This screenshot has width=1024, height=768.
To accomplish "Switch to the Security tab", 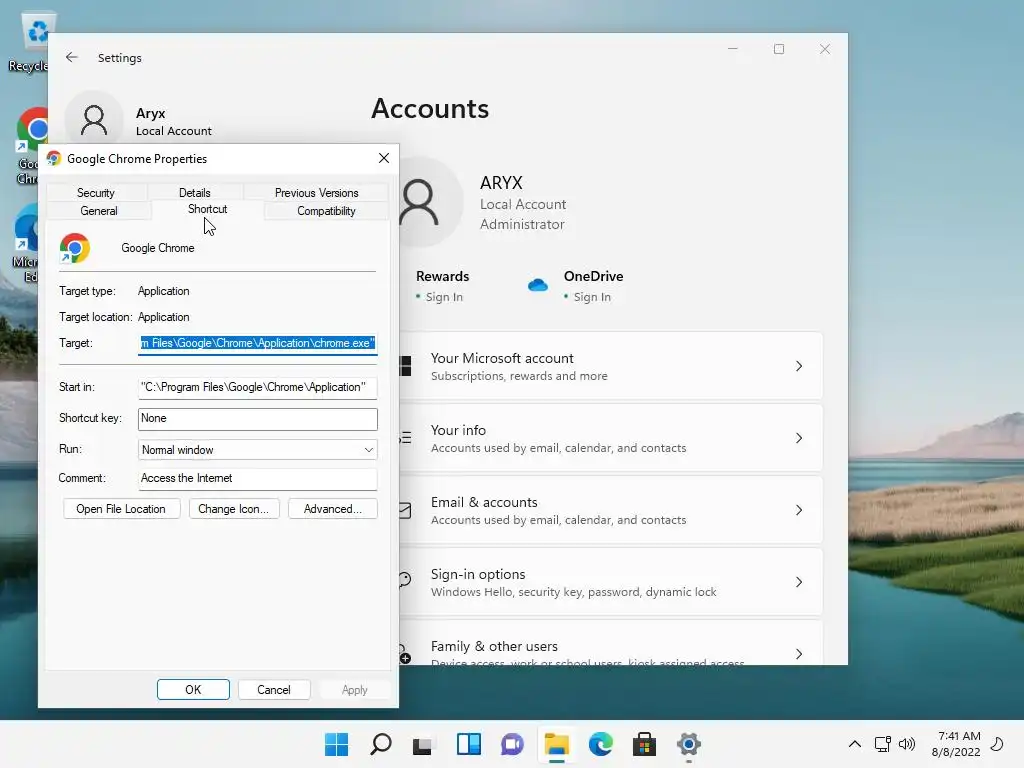I will pyautogui.click(x=95, y=193).
